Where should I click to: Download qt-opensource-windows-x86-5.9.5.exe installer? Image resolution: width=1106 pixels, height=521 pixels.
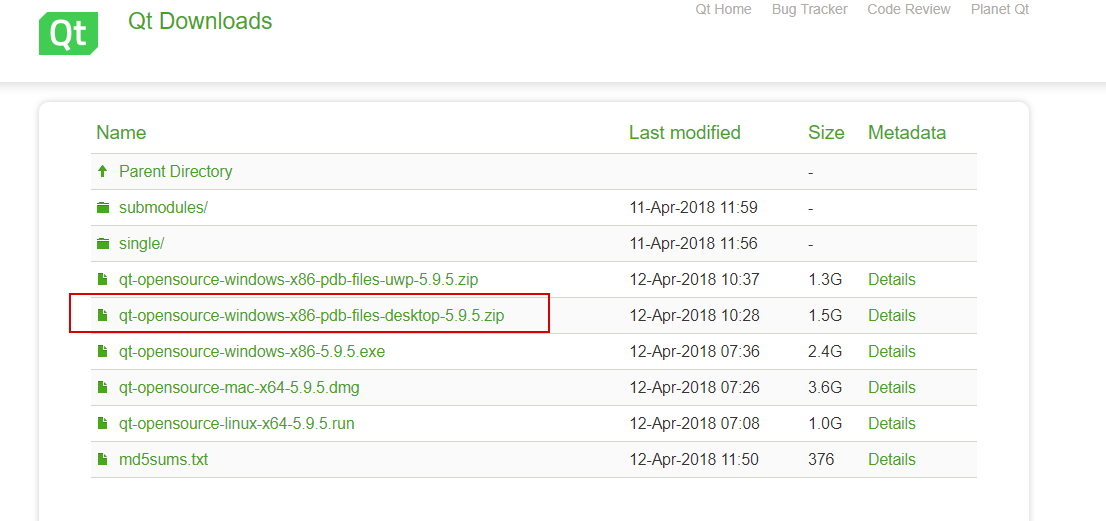252,352
